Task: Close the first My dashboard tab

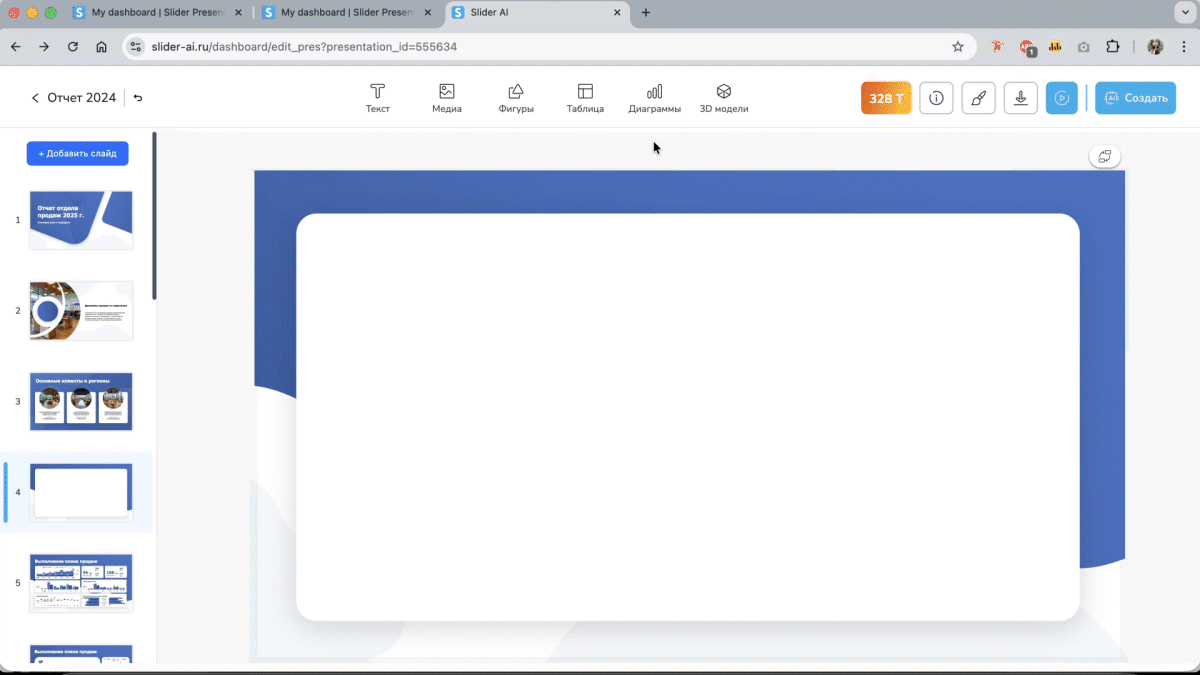Action: click(x=237, y=13)
